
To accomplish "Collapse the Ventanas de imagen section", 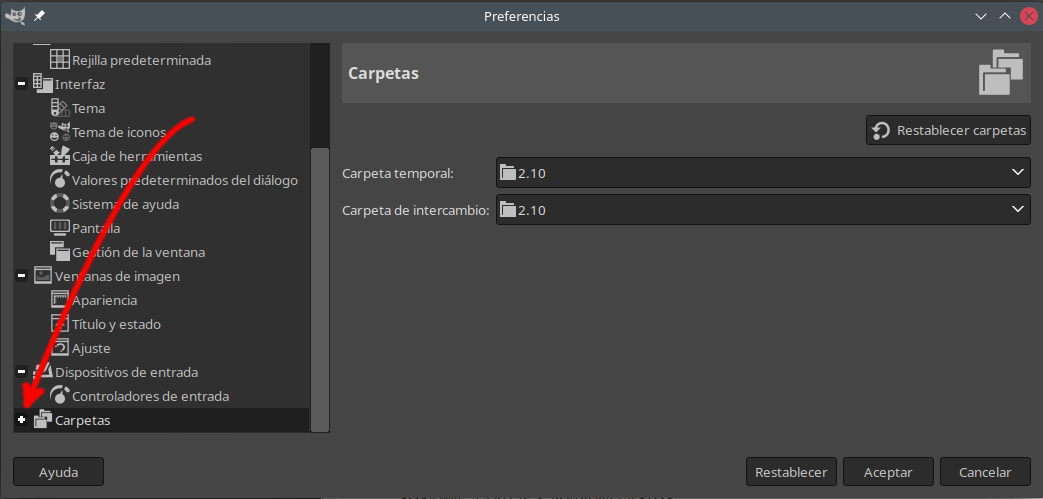I will pos(22,276).
